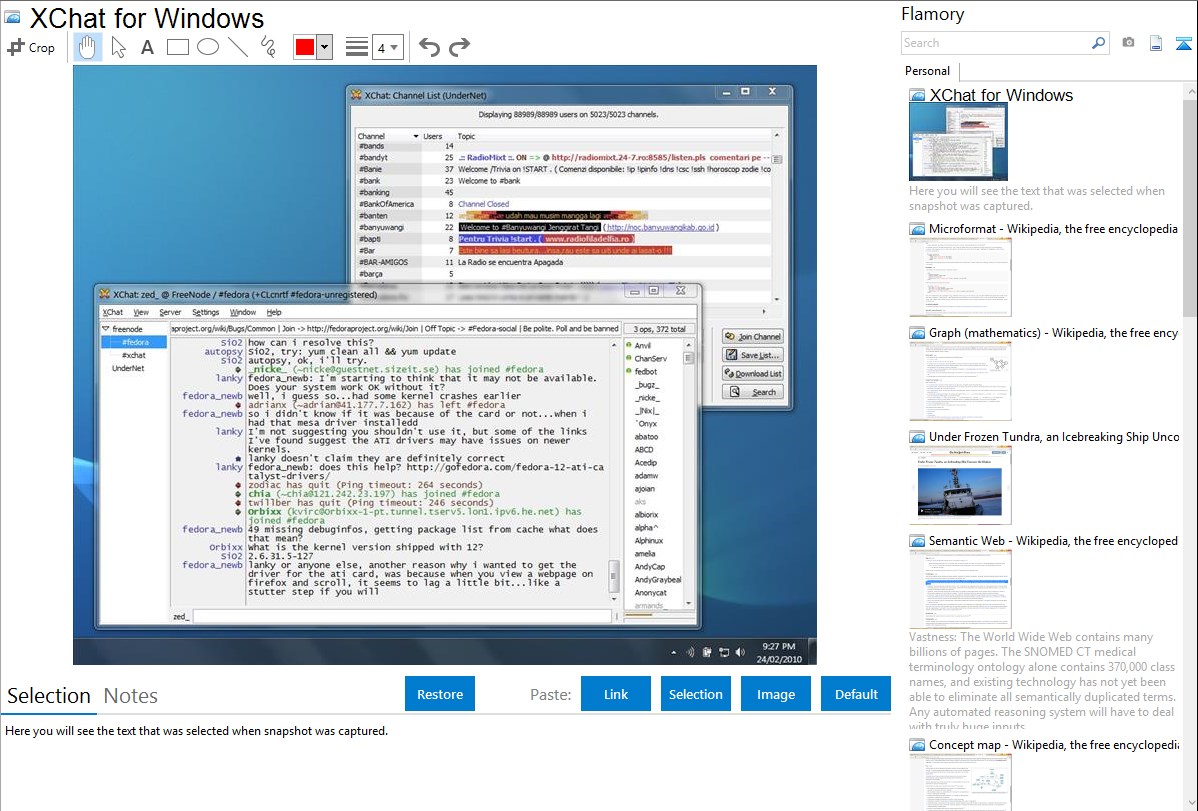Open the Settings menu in chat window
Viewport: 1198px width, 811px height.
[205, 312]
